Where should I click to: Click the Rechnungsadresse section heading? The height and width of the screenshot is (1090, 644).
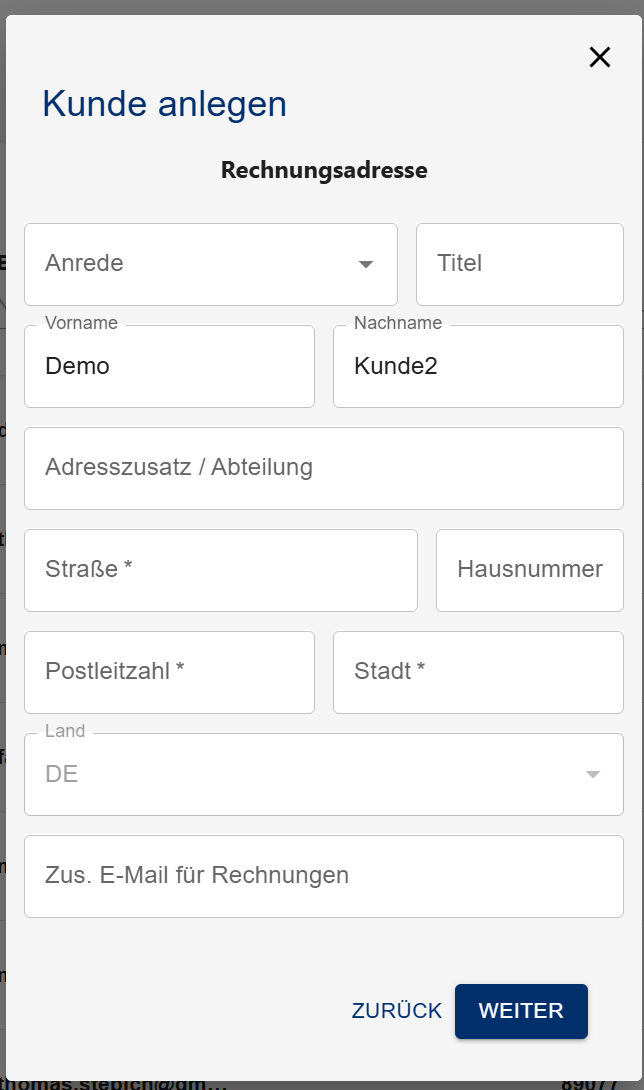(x=324, y=170)
